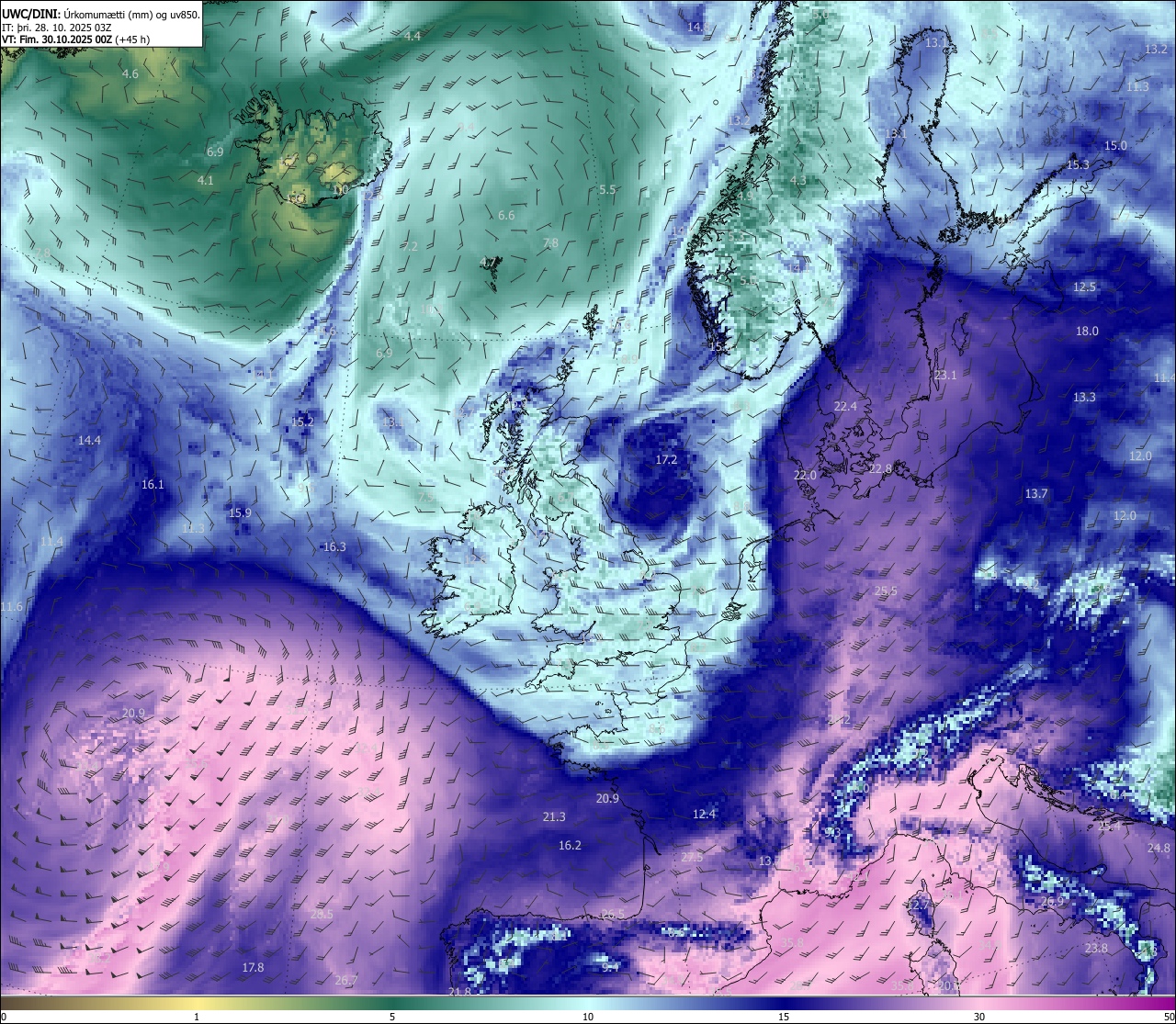Click the 28.5 value on the map
The image size is (1176, 1024).
(x=322, y=914)
